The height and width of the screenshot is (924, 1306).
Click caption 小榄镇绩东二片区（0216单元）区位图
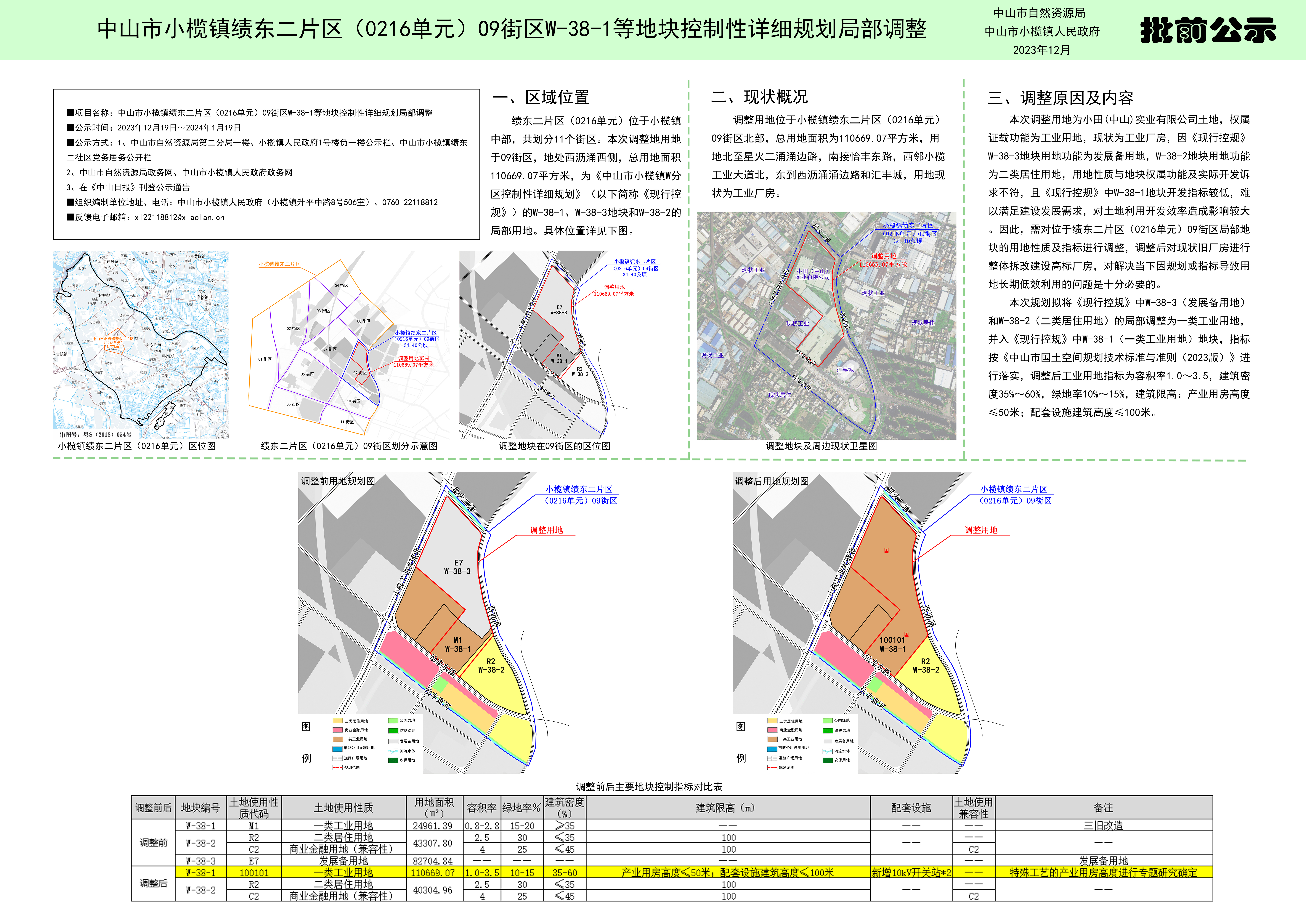click(137, 446)
